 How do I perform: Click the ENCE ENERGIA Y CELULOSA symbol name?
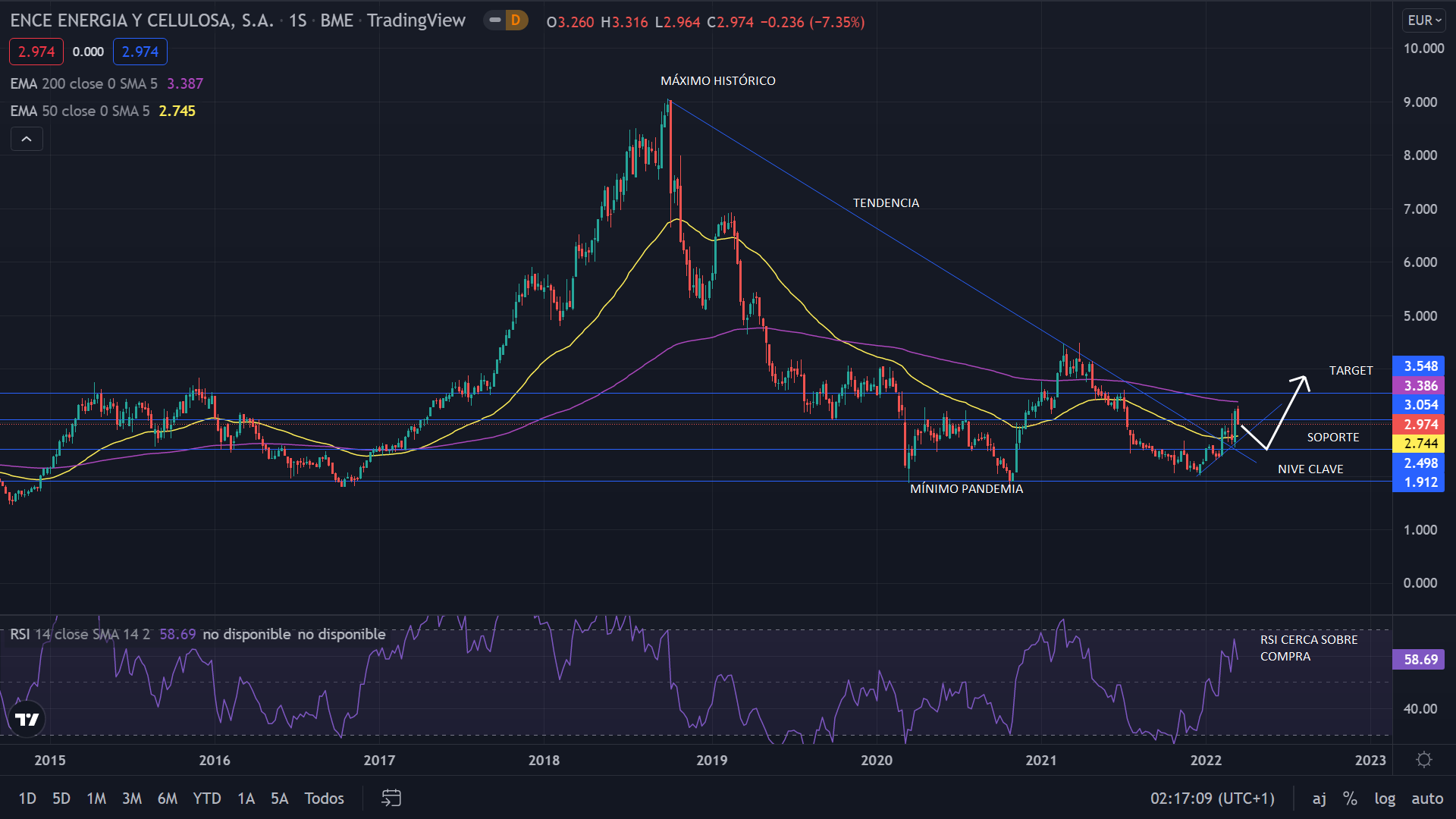[x=136, y=21]
